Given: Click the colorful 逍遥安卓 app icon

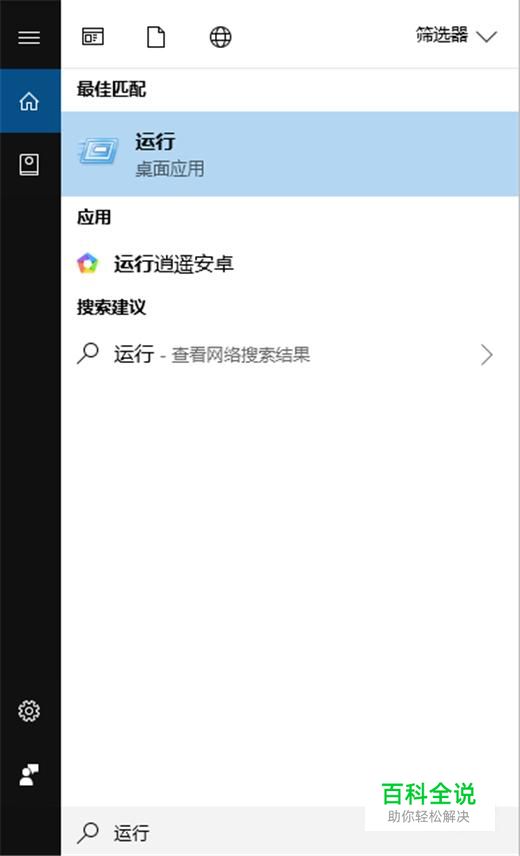Looking at the screenshot, I should click(87, 263).
